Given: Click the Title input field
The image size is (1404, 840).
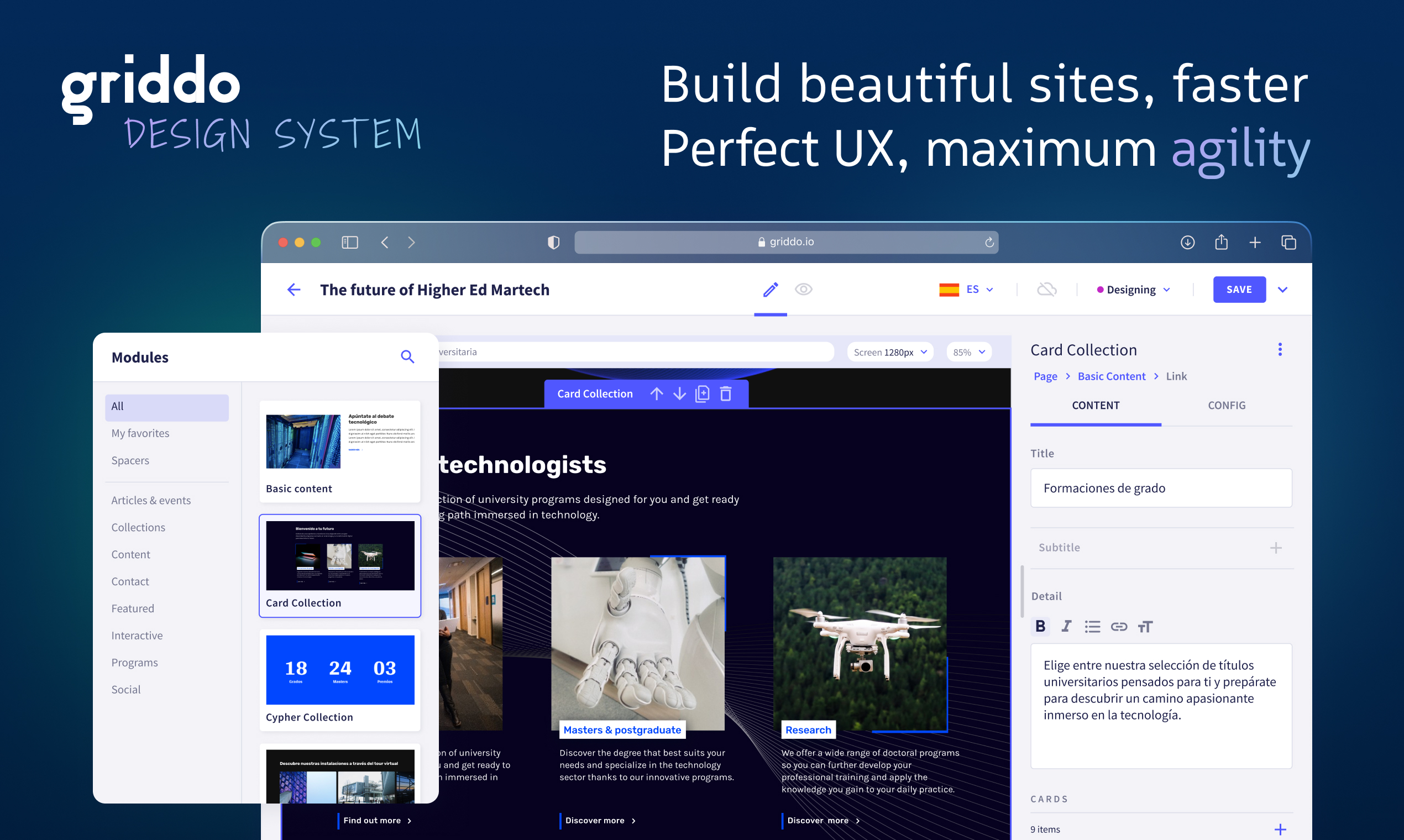Looking at the screenshot, I should pos(1161,488).
